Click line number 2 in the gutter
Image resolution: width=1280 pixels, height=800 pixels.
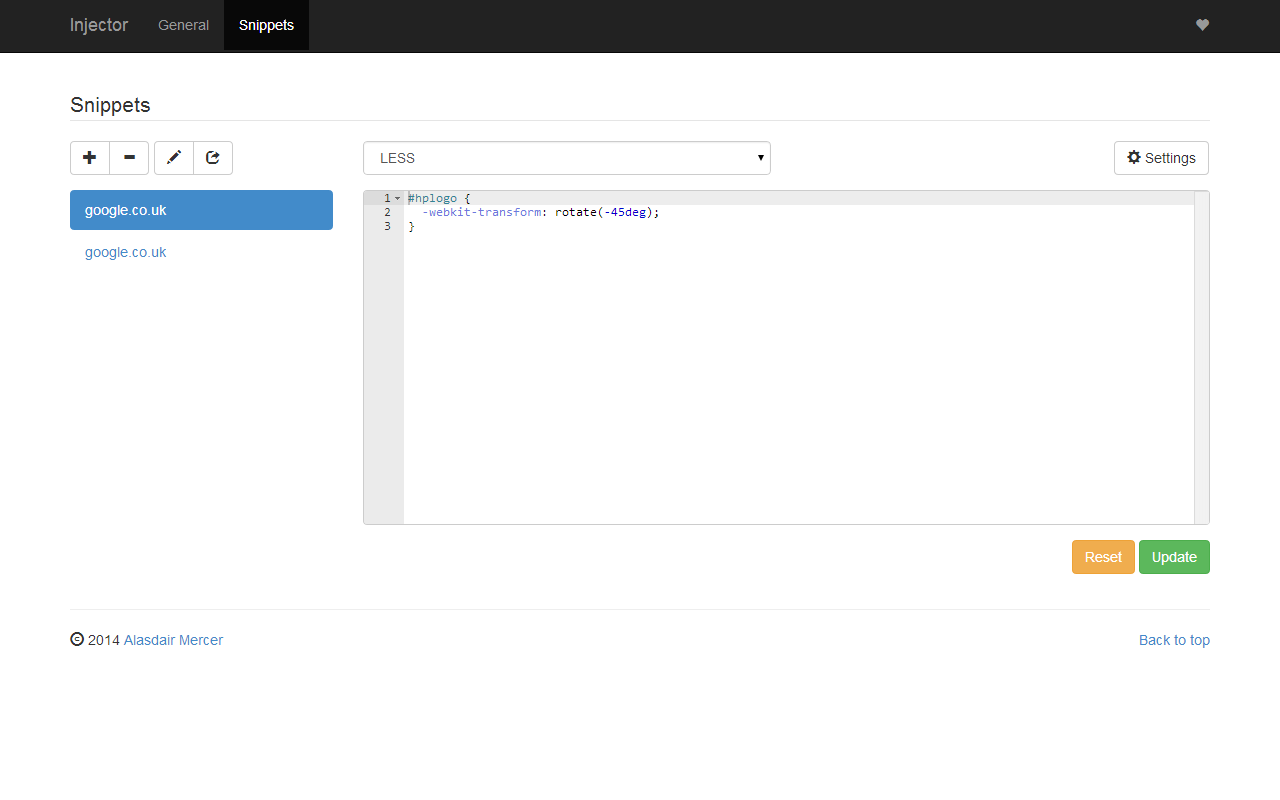pyautogui.click(x=387, y=212)
